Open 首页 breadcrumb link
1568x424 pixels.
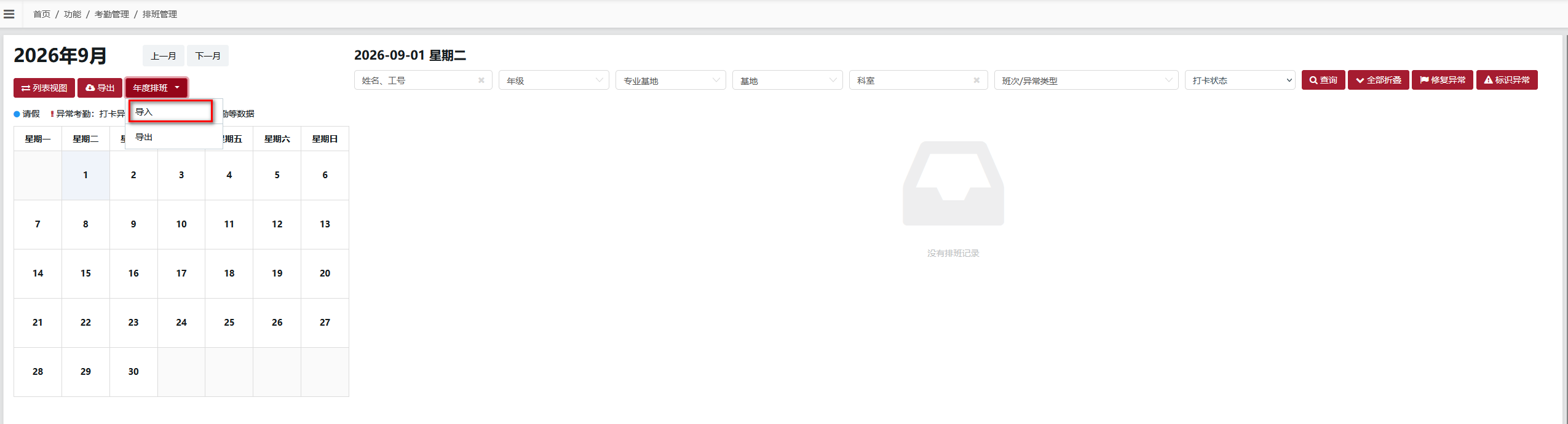click(42, 14)
